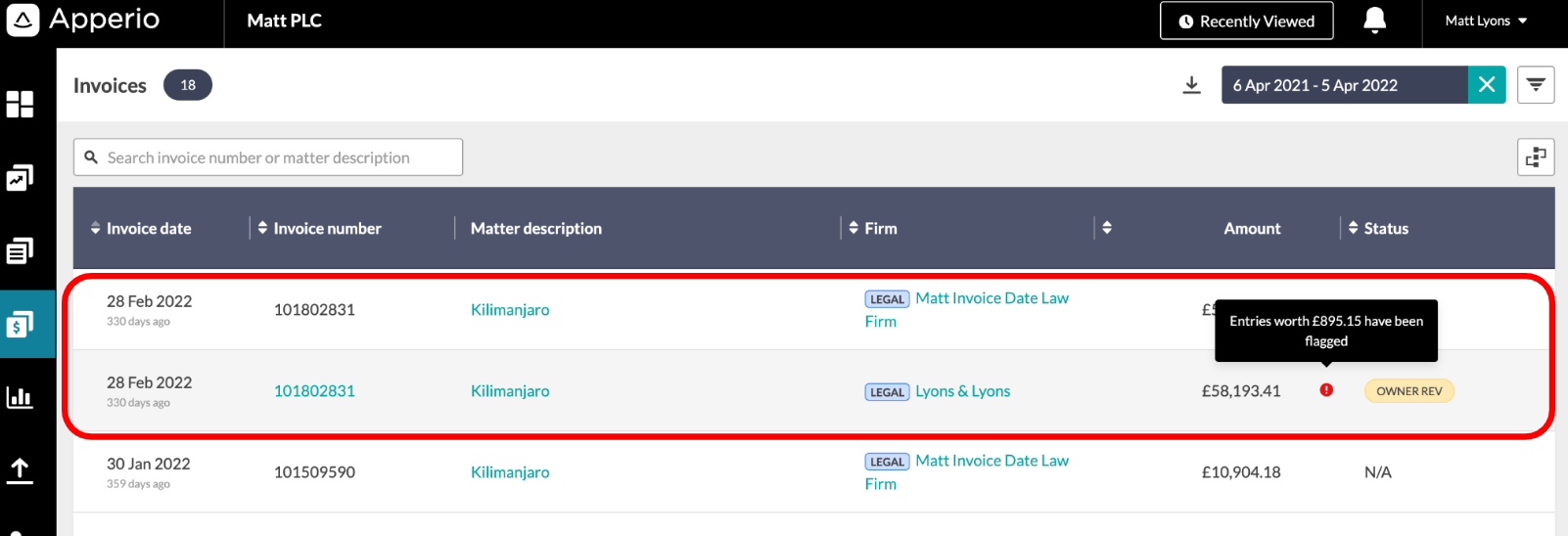Screen dimensions: 1568x536
Task: Open Matt Invoice Date Law Firm in first row
Action: (967, 309)
